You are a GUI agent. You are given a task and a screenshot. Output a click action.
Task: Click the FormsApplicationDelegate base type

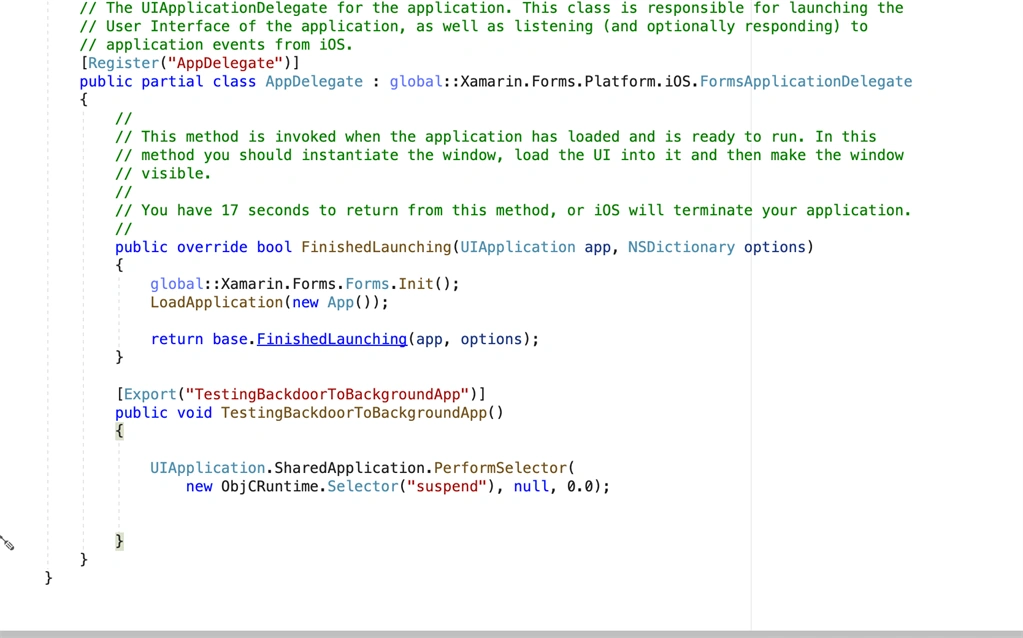coord(806,82)
